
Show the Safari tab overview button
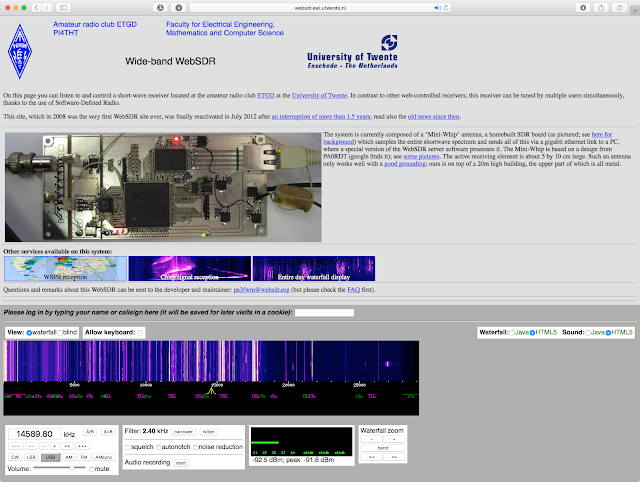(x=620, y=8)
